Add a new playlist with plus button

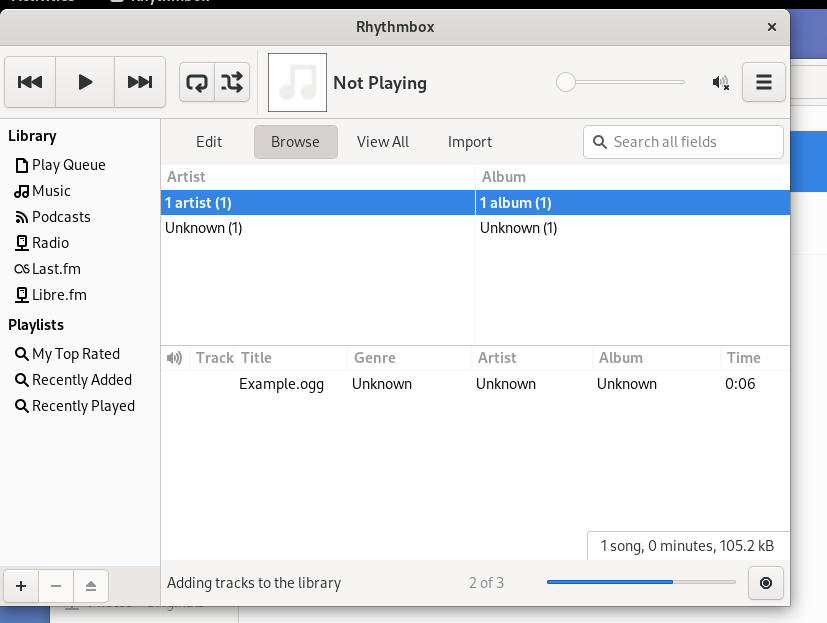pyautogui.click(x=21, y=586)
